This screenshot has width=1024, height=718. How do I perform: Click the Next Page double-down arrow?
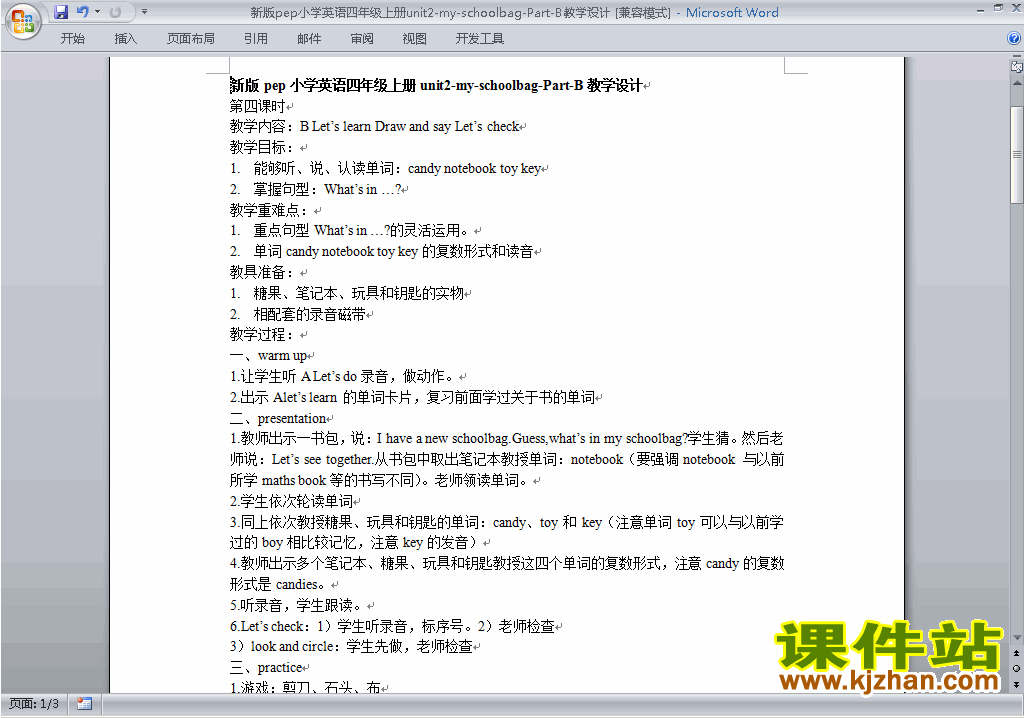1016,684
